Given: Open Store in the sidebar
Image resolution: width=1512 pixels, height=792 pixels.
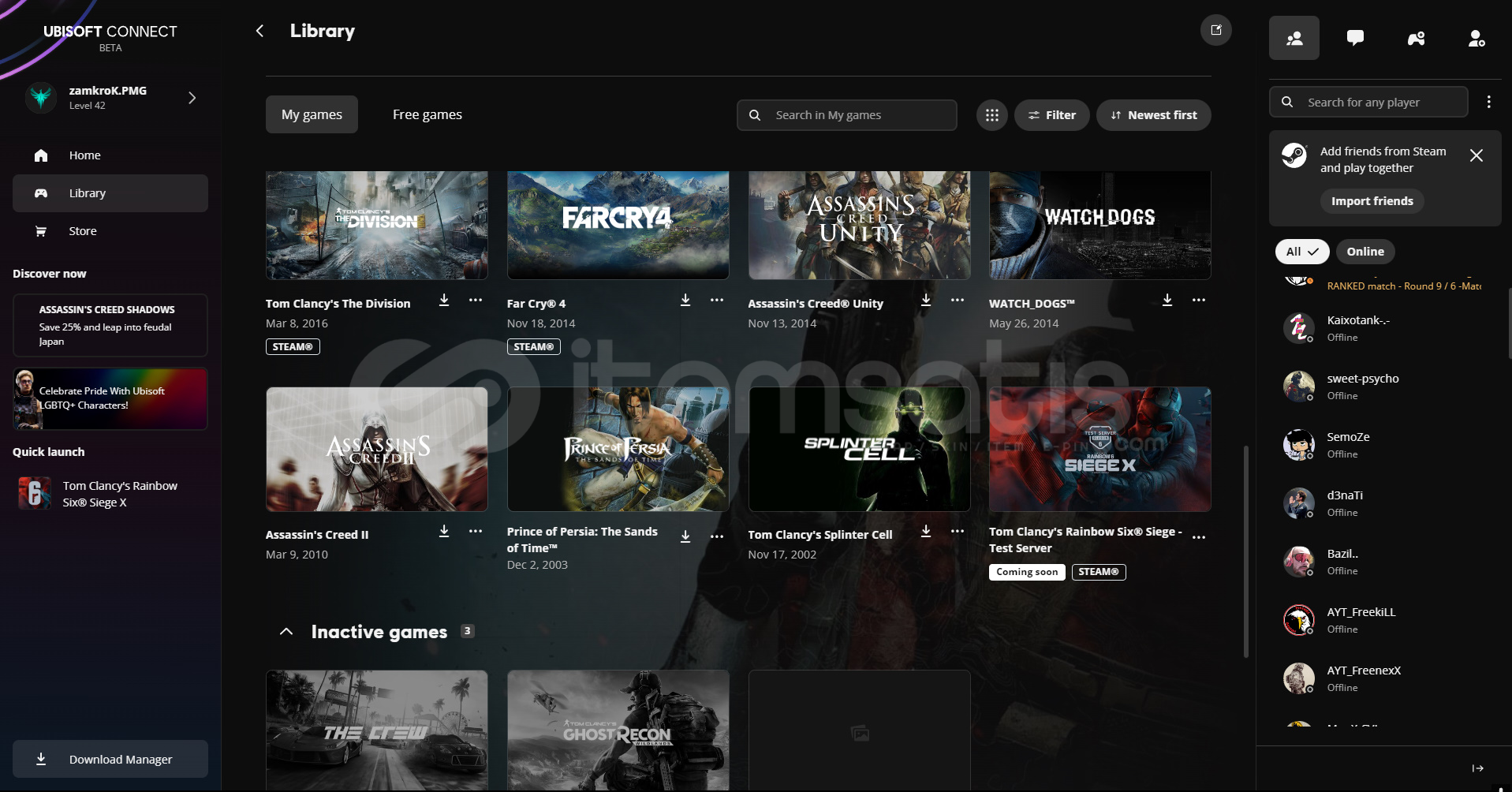Looking at the screenshot, I should click(110, 231).
